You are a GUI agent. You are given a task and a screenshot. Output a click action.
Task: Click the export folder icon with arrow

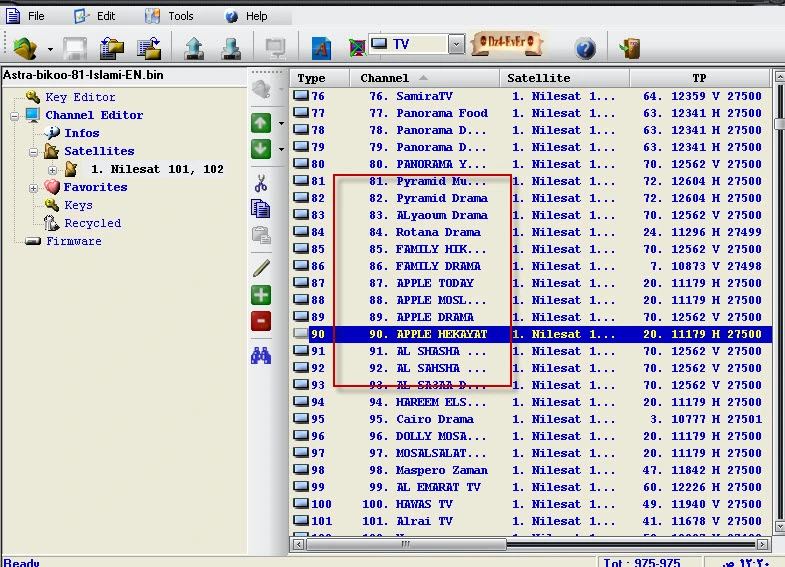pos(149,49)
